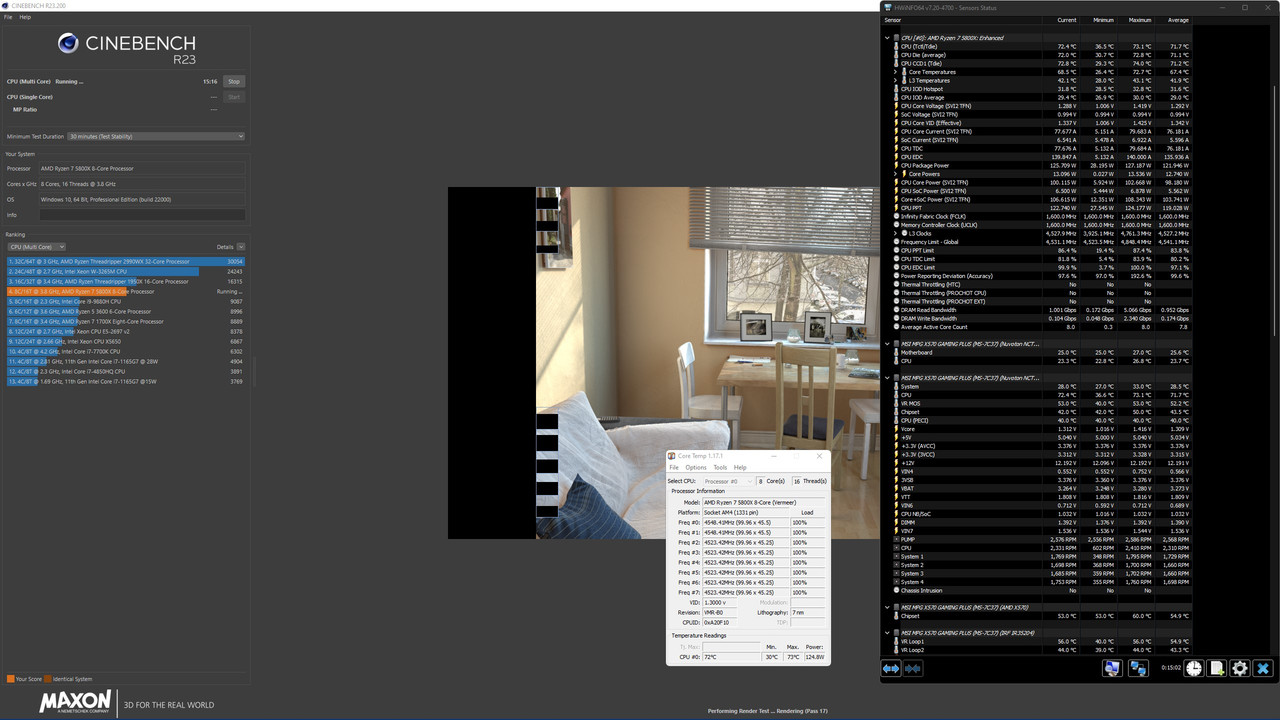Expand the Core Temperatures group in HWiNFO
Viewport: 1280px width, 720px height.
[x=895, y=72]
